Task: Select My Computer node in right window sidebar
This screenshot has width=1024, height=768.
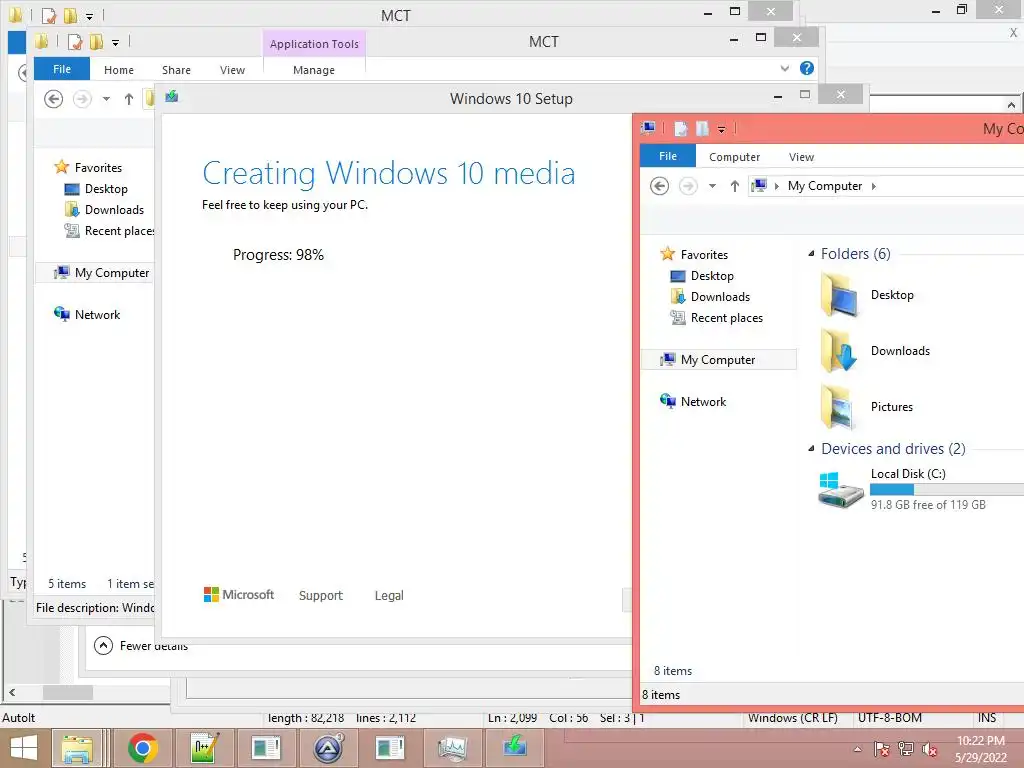Action: pos(718,360)
